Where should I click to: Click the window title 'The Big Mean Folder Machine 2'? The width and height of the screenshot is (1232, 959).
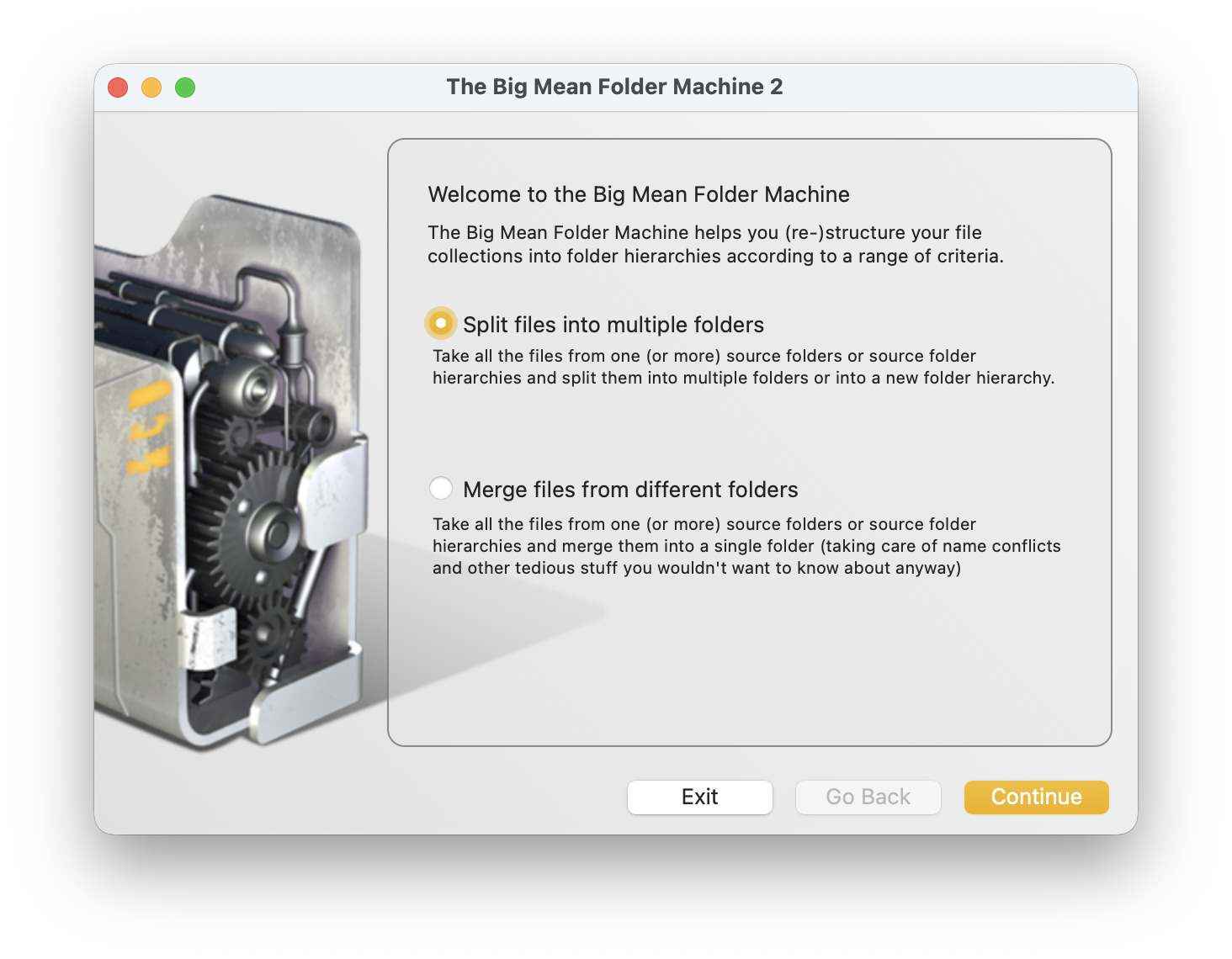point(615,87)
